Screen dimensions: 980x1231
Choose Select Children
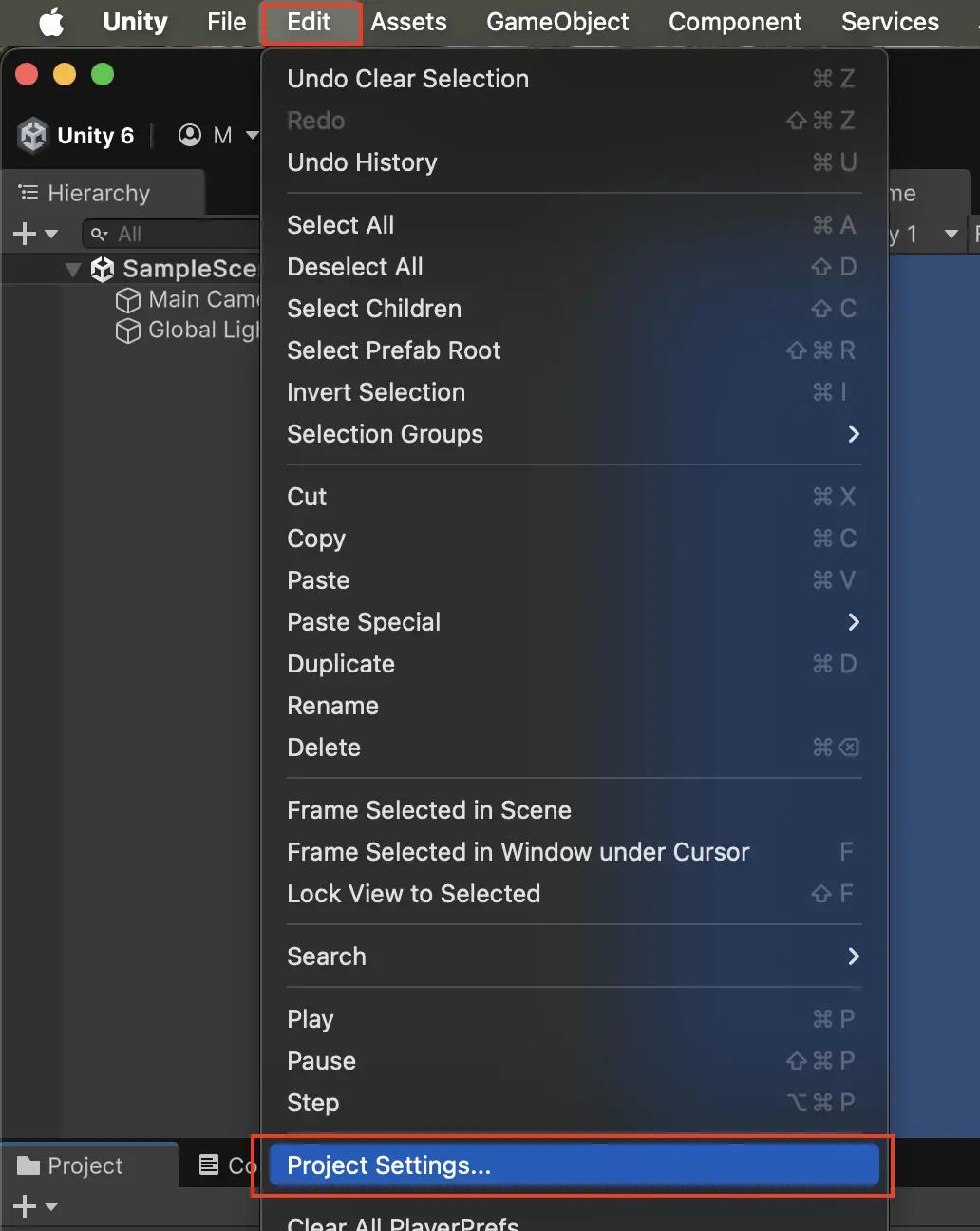574,309
